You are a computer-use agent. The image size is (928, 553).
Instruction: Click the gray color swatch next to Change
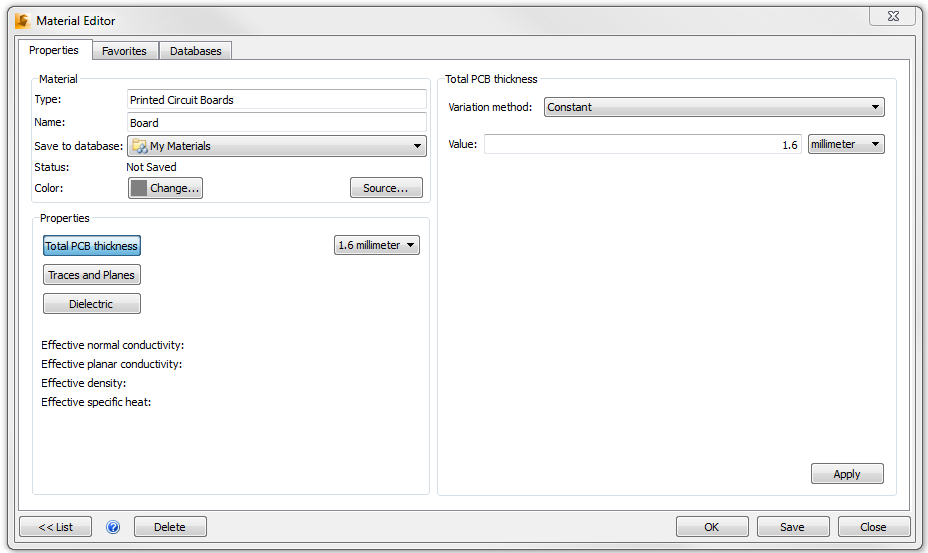pos(139,188)
